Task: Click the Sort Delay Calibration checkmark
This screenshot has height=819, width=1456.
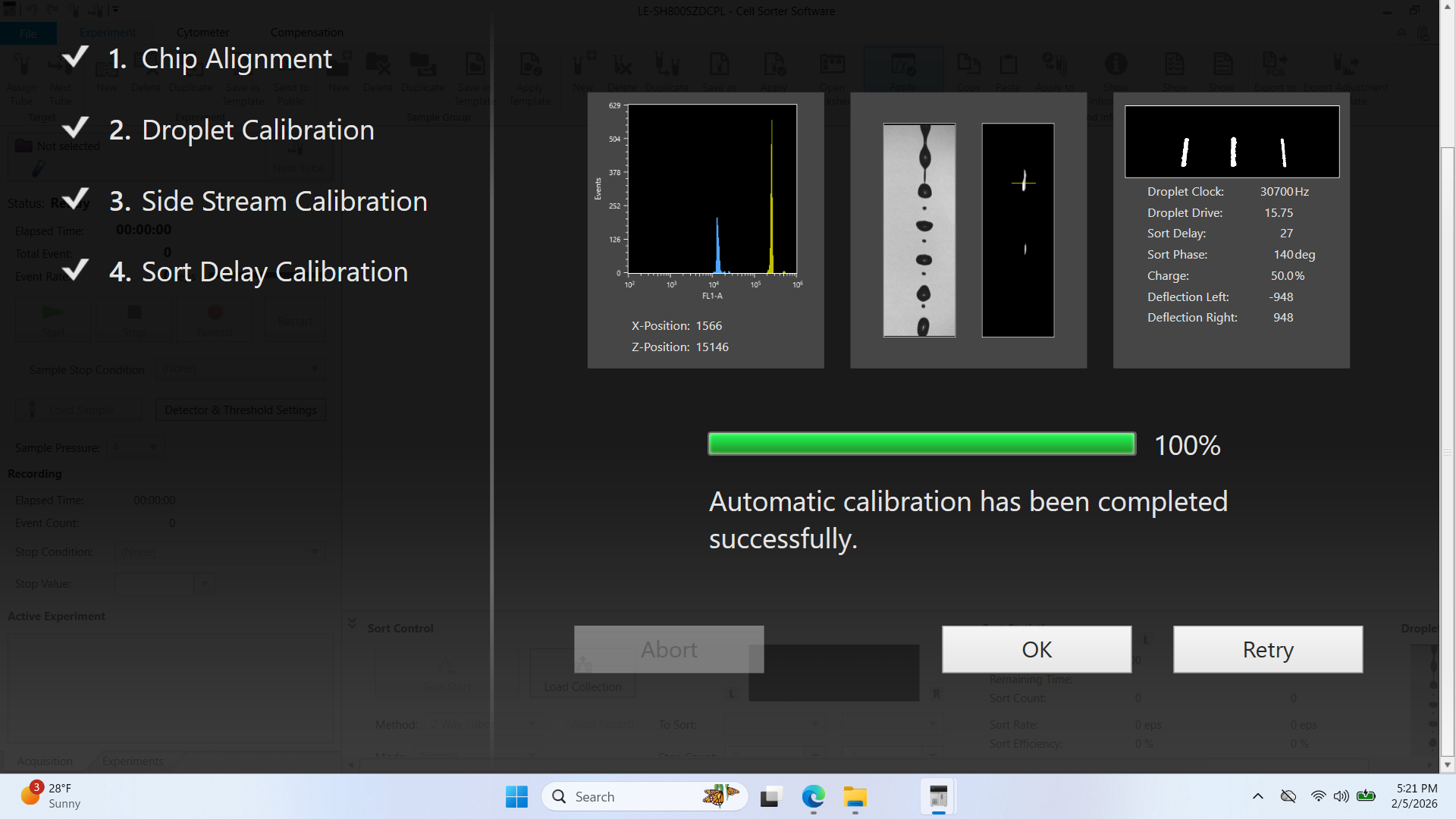Action: click(x=75, y=270)
